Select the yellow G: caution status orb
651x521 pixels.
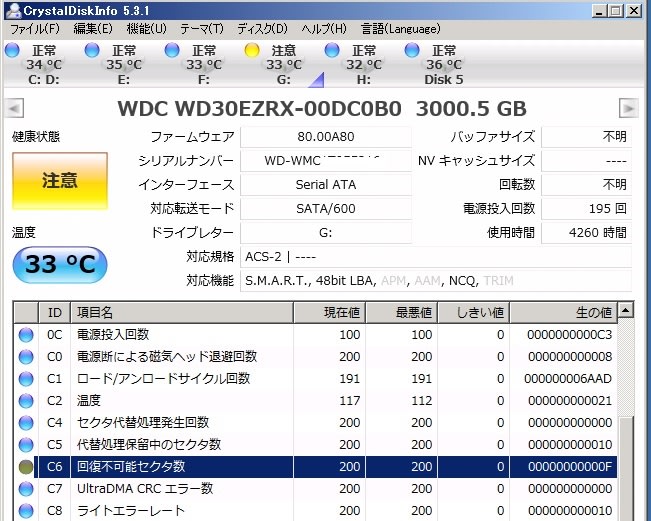pyautogui.click(x=252, y=50)
